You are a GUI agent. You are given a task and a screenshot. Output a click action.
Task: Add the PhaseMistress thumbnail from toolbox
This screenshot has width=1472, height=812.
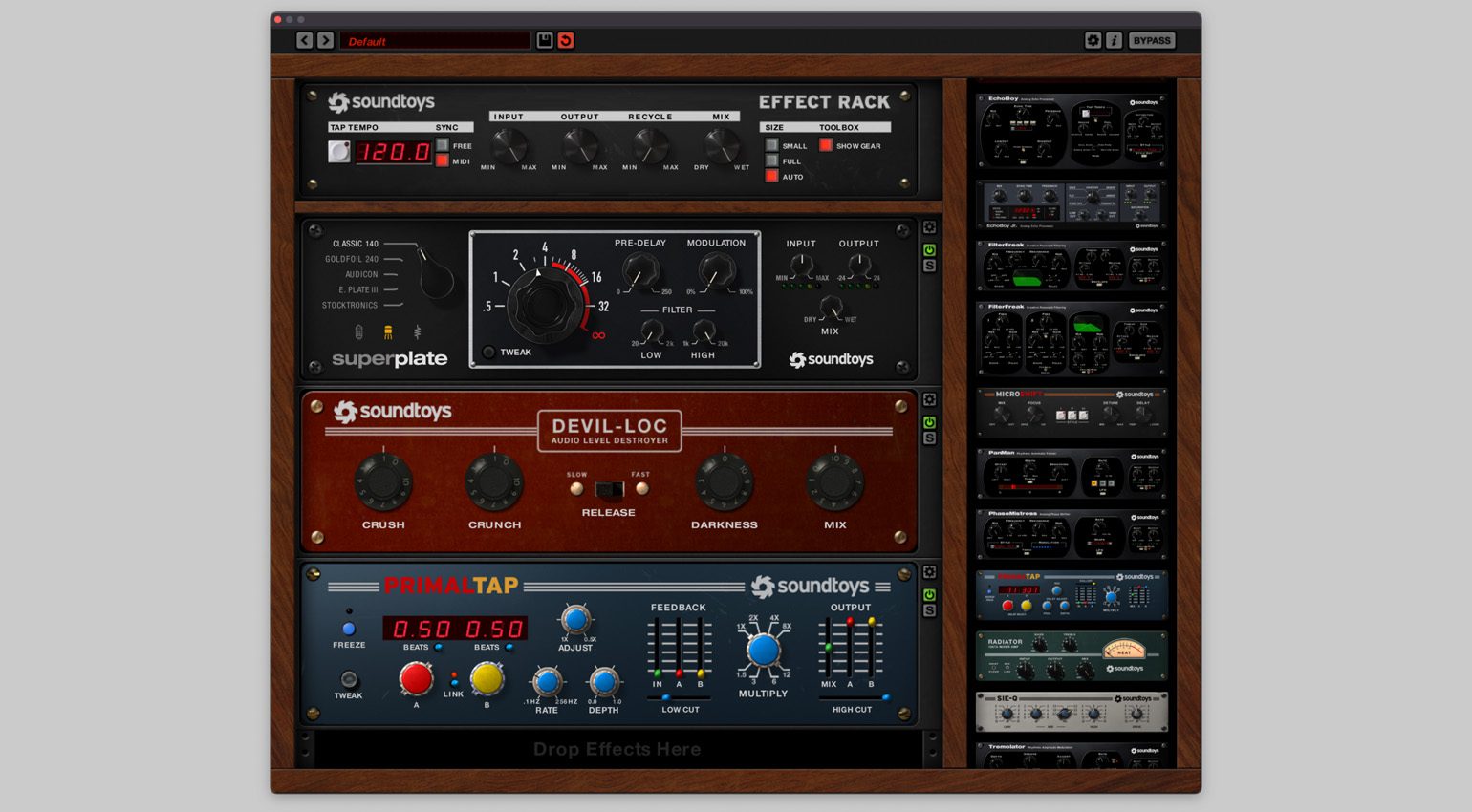pos(1072,534)
